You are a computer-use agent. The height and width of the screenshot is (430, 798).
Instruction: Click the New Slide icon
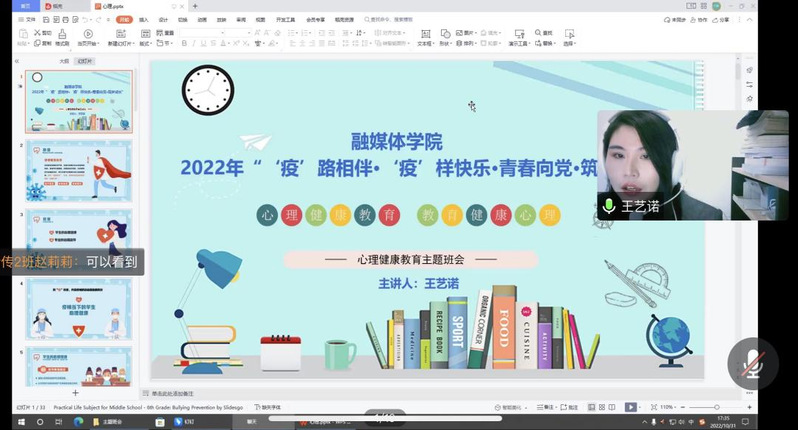(121, 34)
